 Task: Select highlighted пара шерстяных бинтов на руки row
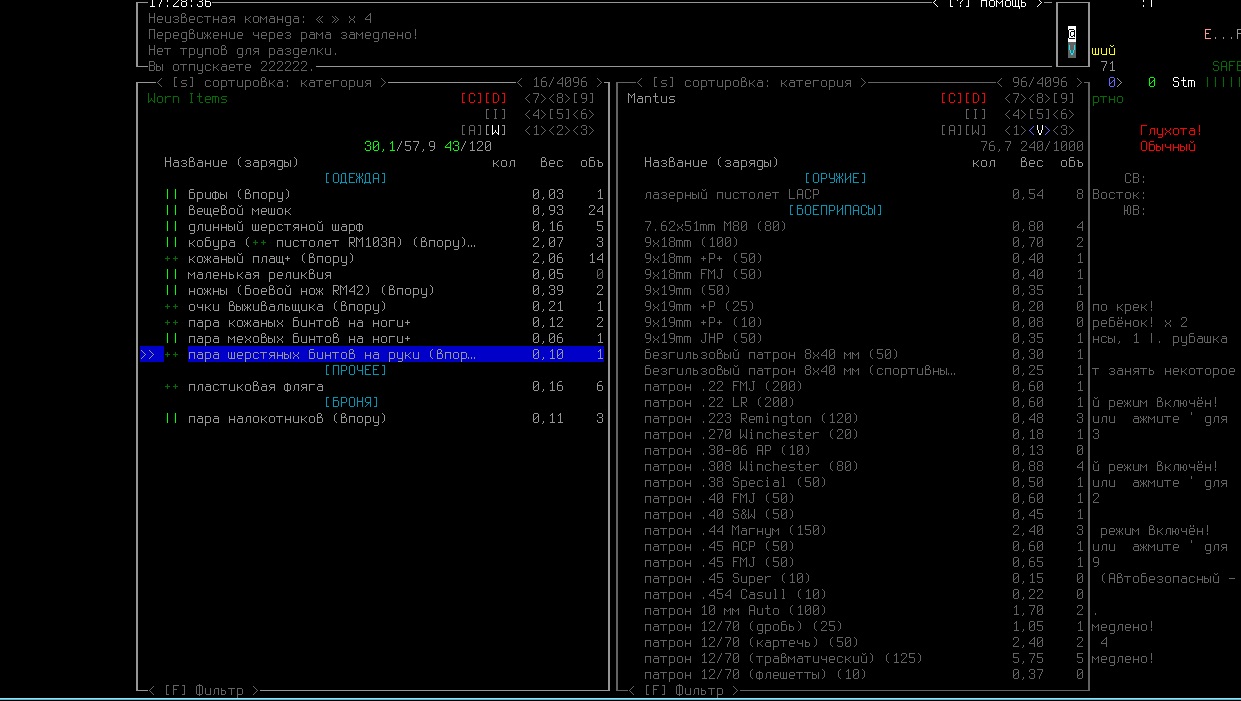[x=372, y=355]
